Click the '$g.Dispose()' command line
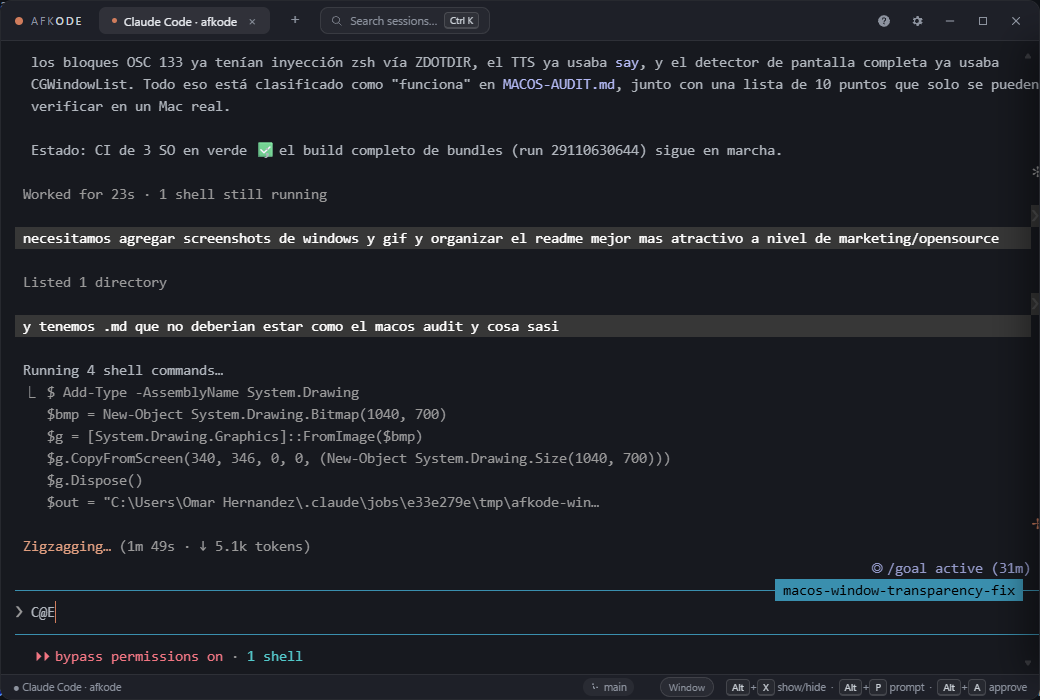 [x=95, y=480]
